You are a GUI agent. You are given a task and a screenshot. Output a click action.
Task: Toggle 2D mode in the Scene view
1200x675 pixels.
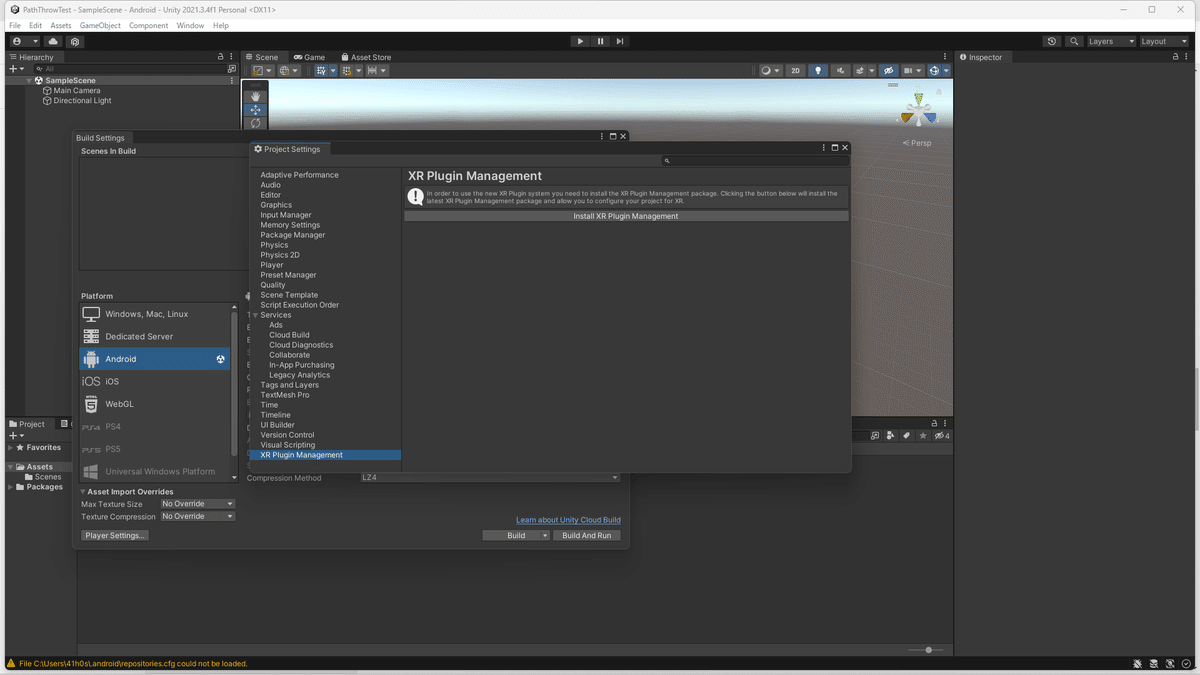[795, 71]
